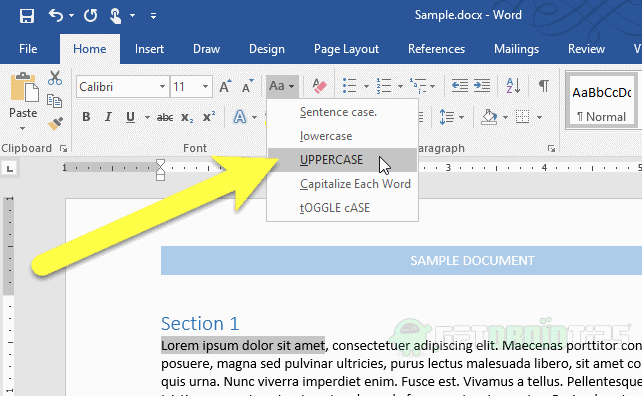Image resolution: width=642 pixels, height=396 pixels.
Task: Open bullet library dropdown arrow
Action: pos(366,86)
